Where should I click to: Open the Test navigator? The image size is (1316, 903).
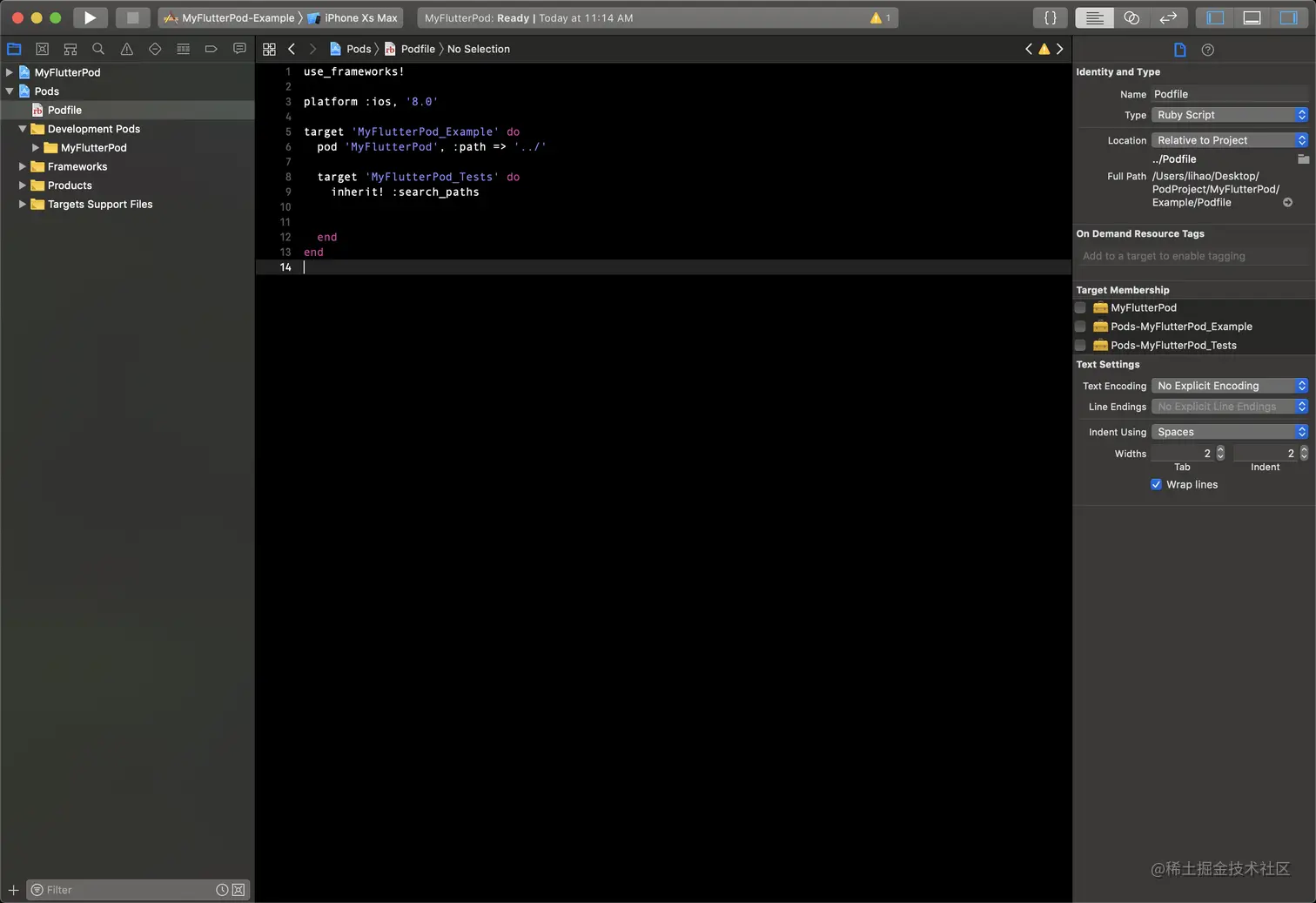[x=155, y=49]
